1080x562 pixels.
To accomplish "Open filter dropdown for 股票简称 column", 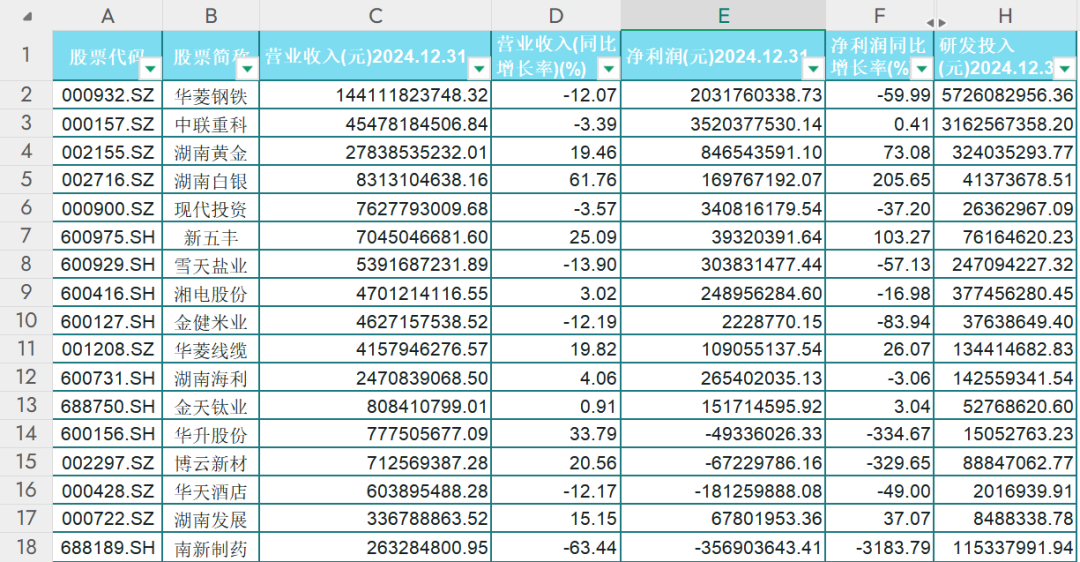I will pyautogui.click(x=248, y=68).
